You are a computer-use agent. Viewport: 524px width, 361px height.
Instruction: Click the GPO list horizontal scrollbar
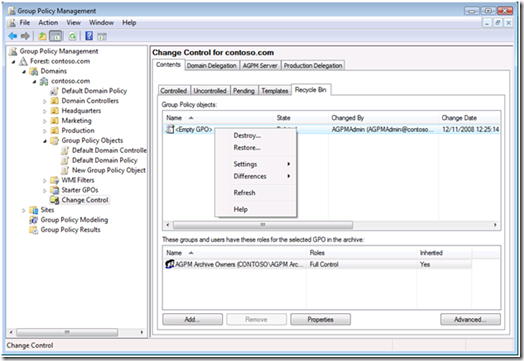click(x=331, y=225)
